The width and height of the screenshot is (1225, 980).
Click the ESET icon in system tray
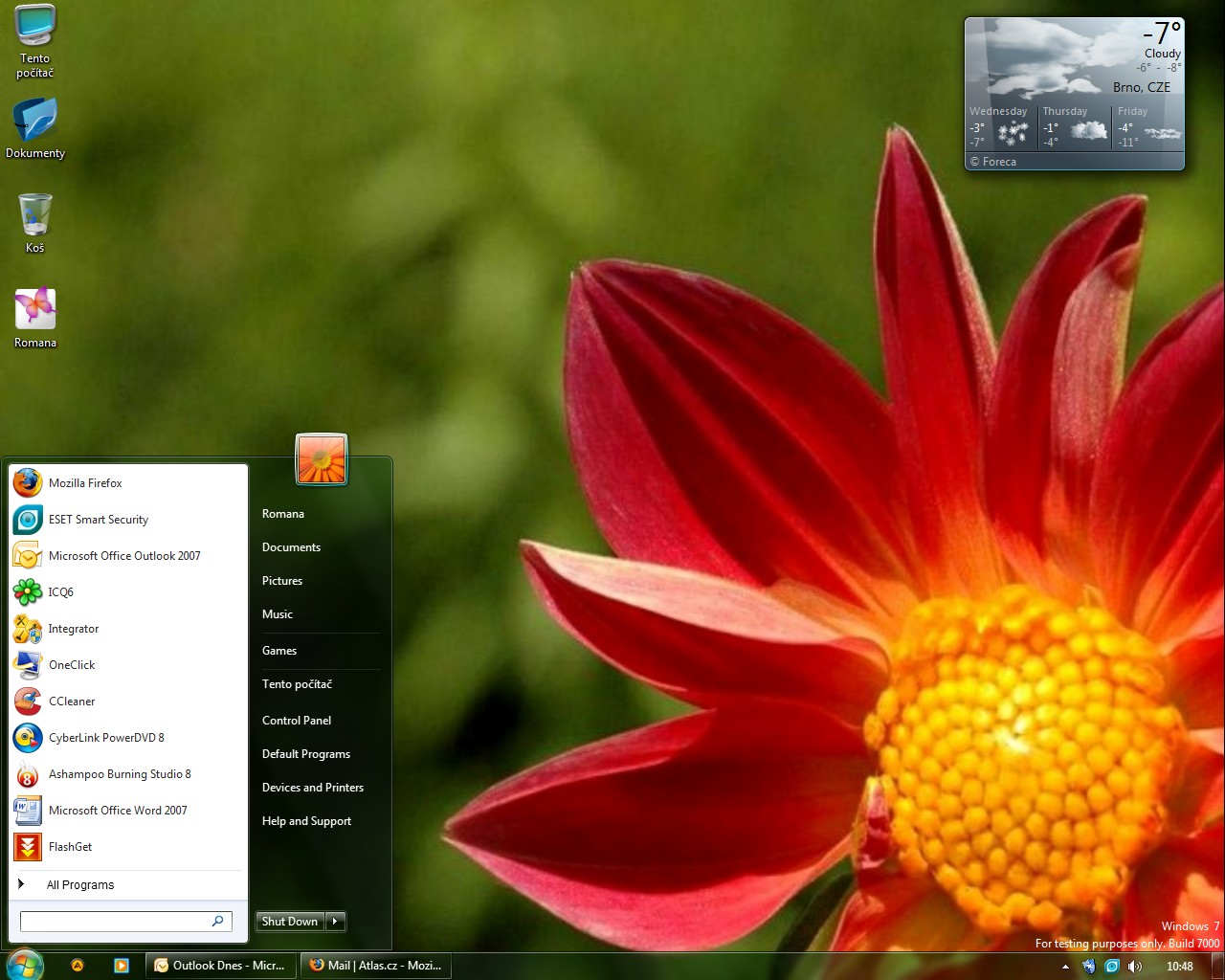pyautogui.click(x=1112, y=967)
